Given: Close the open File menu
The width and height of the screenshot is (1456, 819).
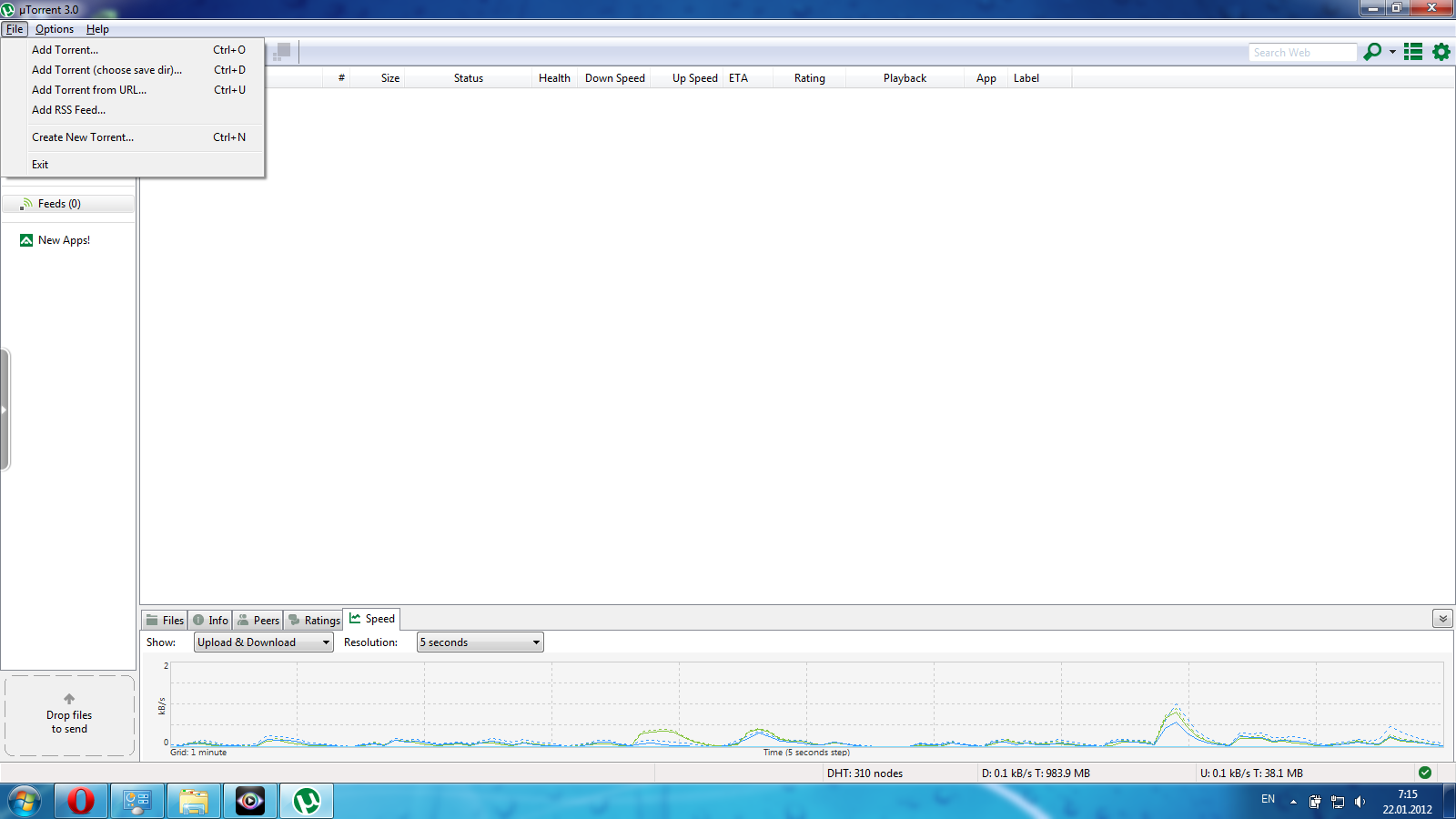Looking at the screenshot, I should [15, 29].
